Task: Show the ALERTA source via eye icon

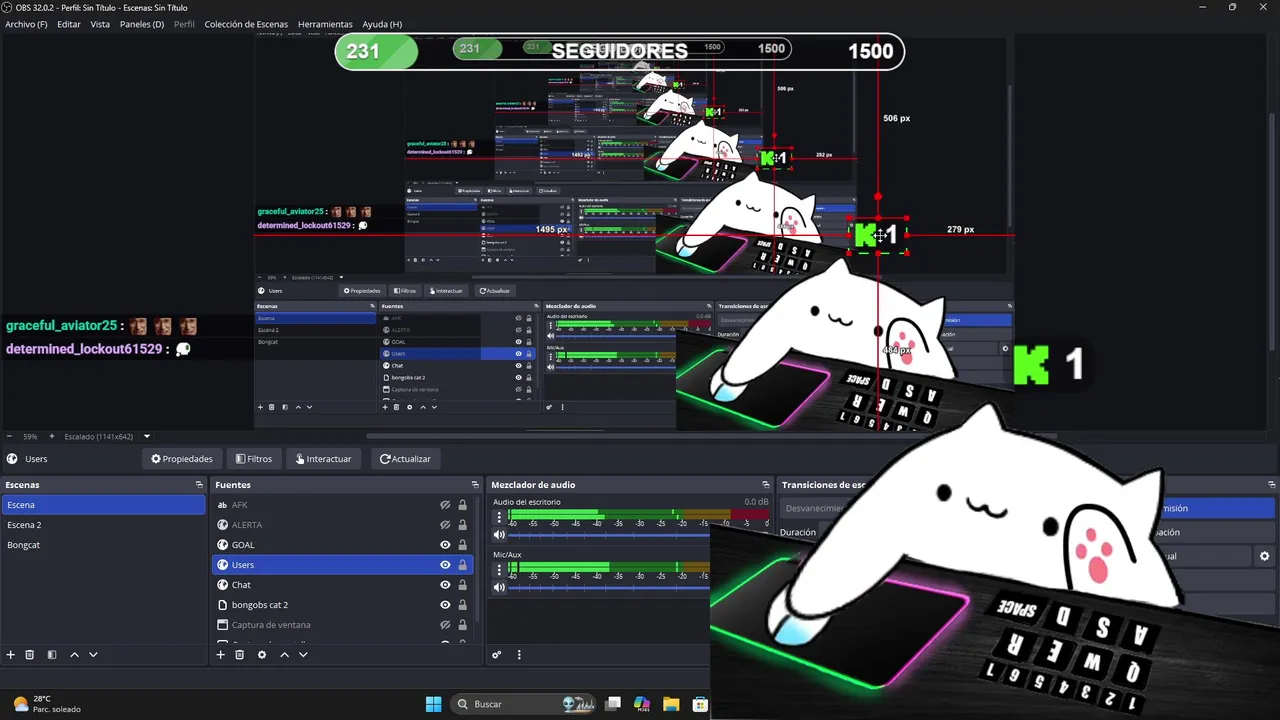Action: (445, 525)
